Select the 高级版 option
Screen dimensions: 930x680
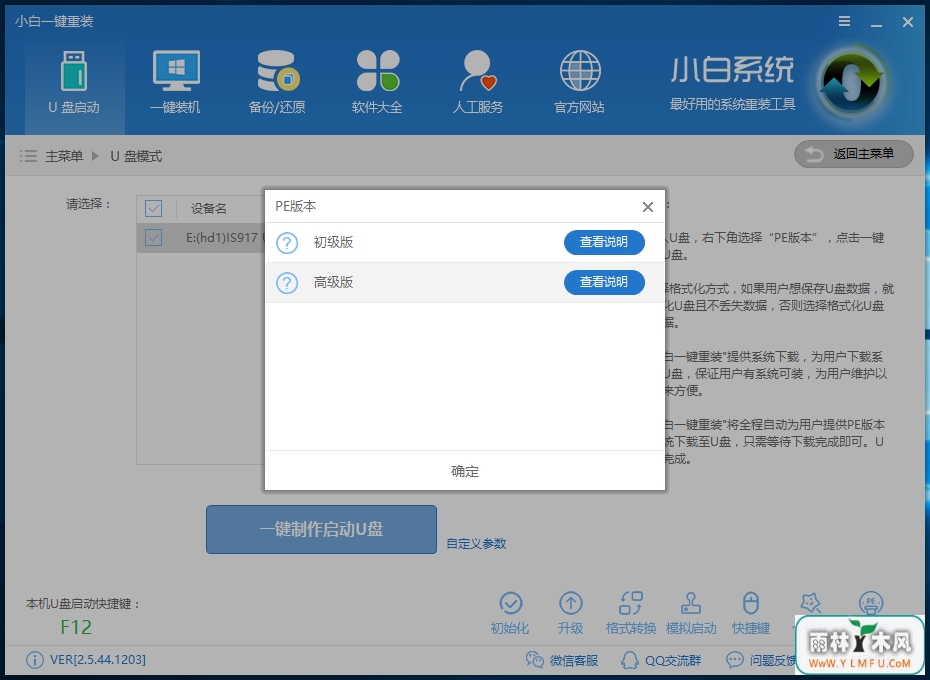click(x=333, y=282)
